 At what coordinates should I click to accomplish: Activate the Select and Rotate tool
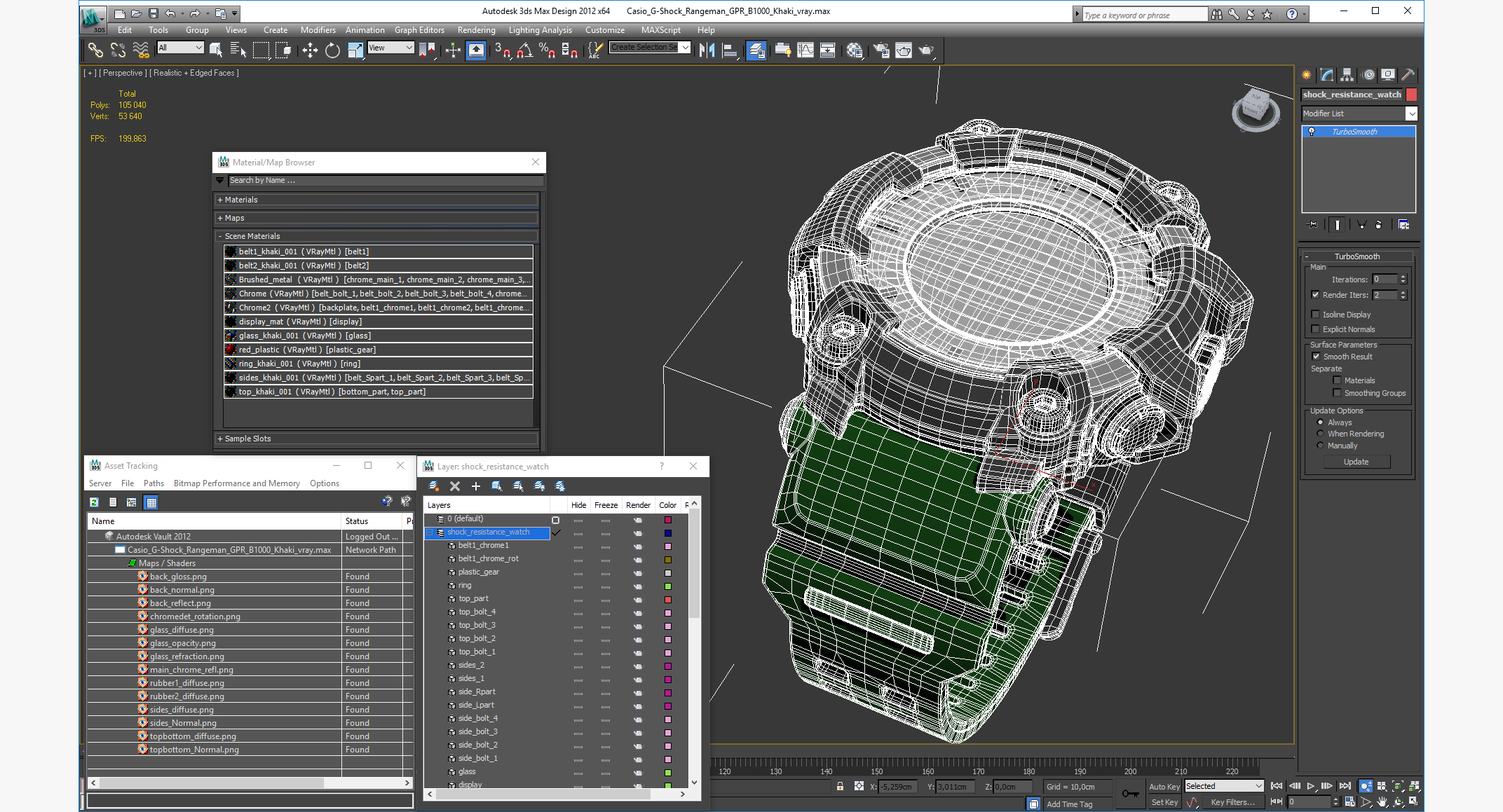[x=332, y=50]
